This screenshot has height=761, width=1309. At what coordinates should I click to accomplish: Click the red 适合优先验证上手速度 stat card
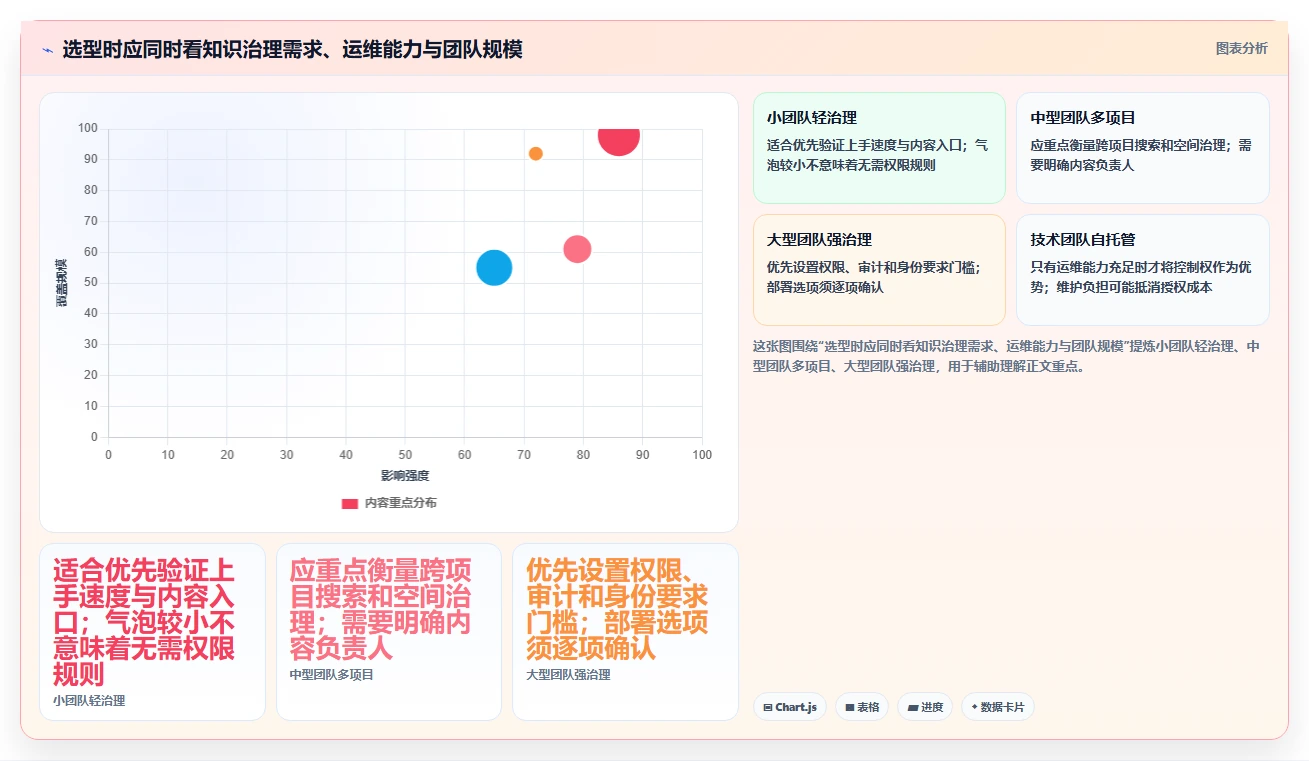(x=152, y=632)
